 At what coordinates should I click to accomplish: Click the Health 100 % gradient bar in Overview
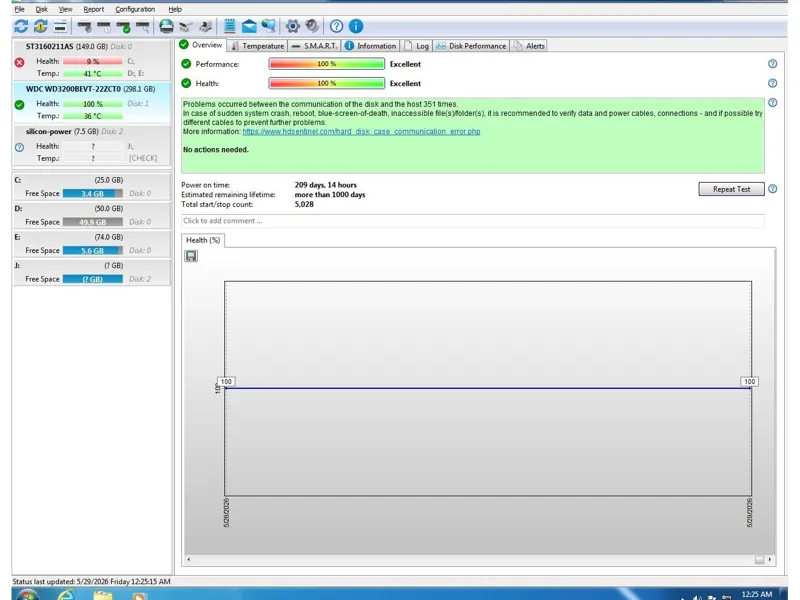pos(327,83)
